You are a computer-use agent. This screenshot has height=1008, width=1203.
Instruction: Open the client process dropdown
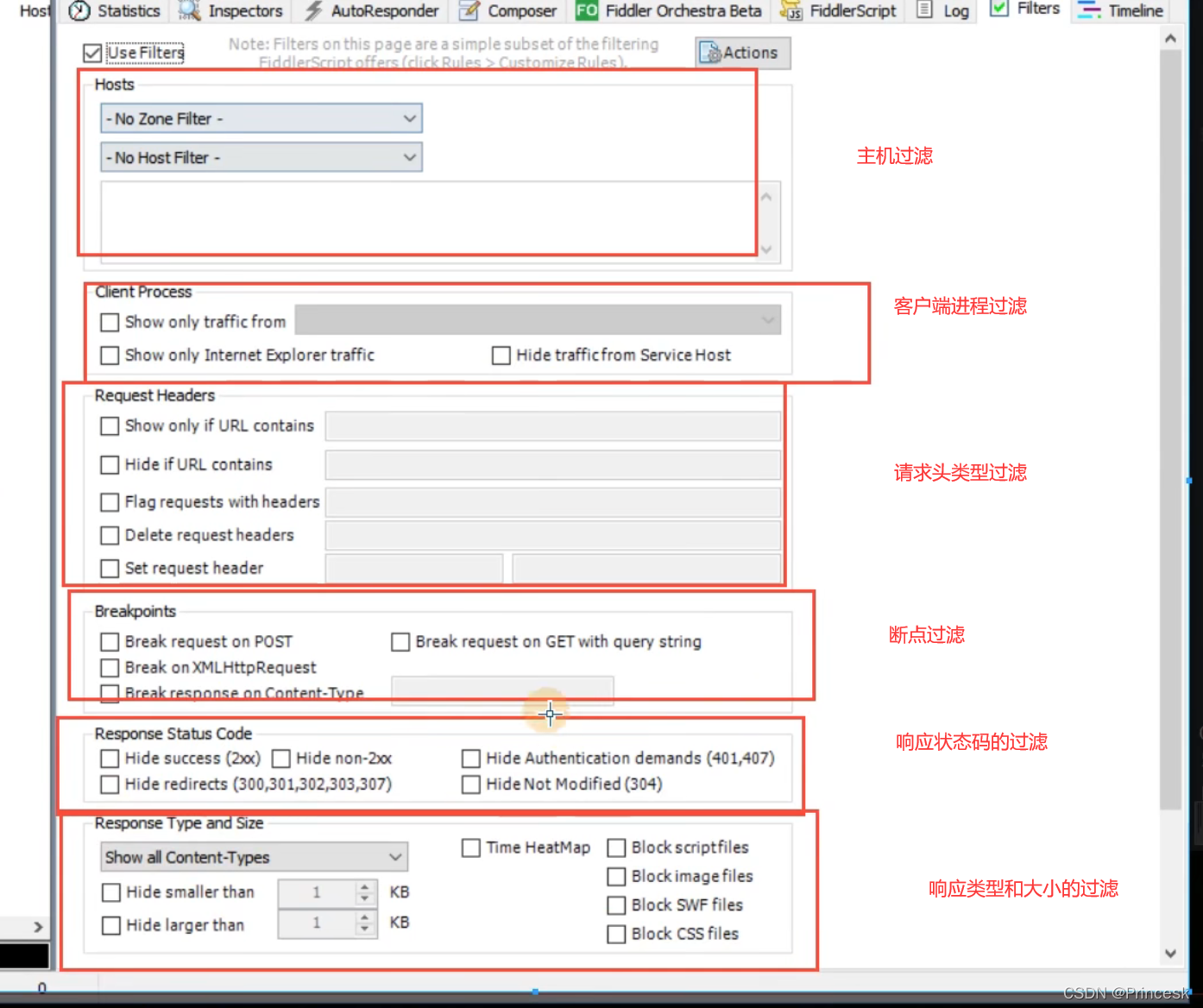pyautogui.click(x=538, y=319)
